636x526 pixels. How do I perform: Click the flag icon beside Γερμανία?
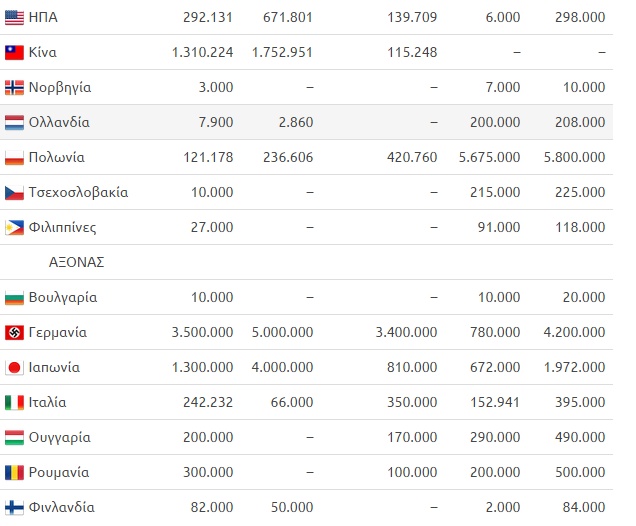point(14,332)
